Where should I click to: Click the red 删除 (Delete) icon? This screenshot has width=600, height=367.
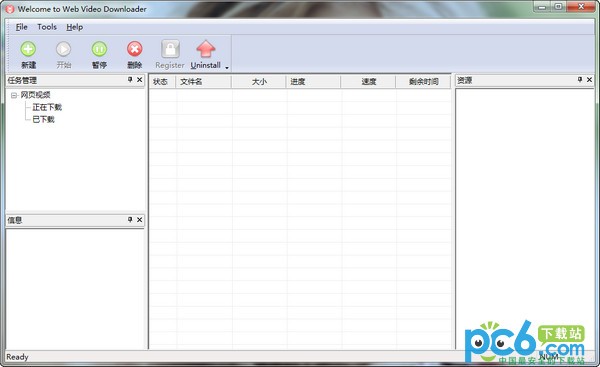tap(135, 49)
